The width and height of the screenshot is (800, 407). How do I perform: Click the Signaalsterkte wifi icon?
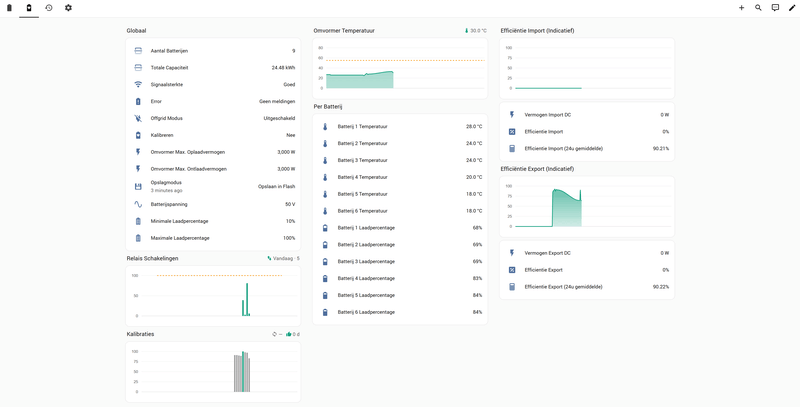click(x=138, y=84)
